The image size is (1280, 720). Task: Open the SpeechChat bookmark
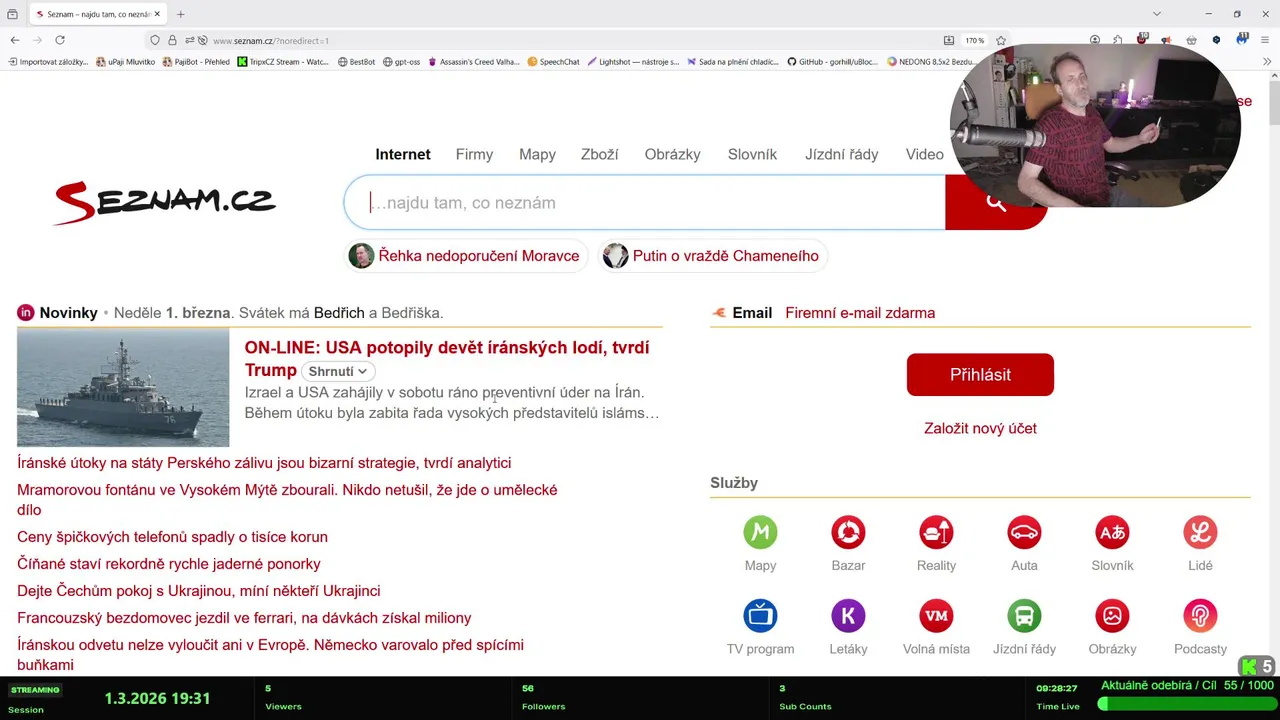(553, 62)
